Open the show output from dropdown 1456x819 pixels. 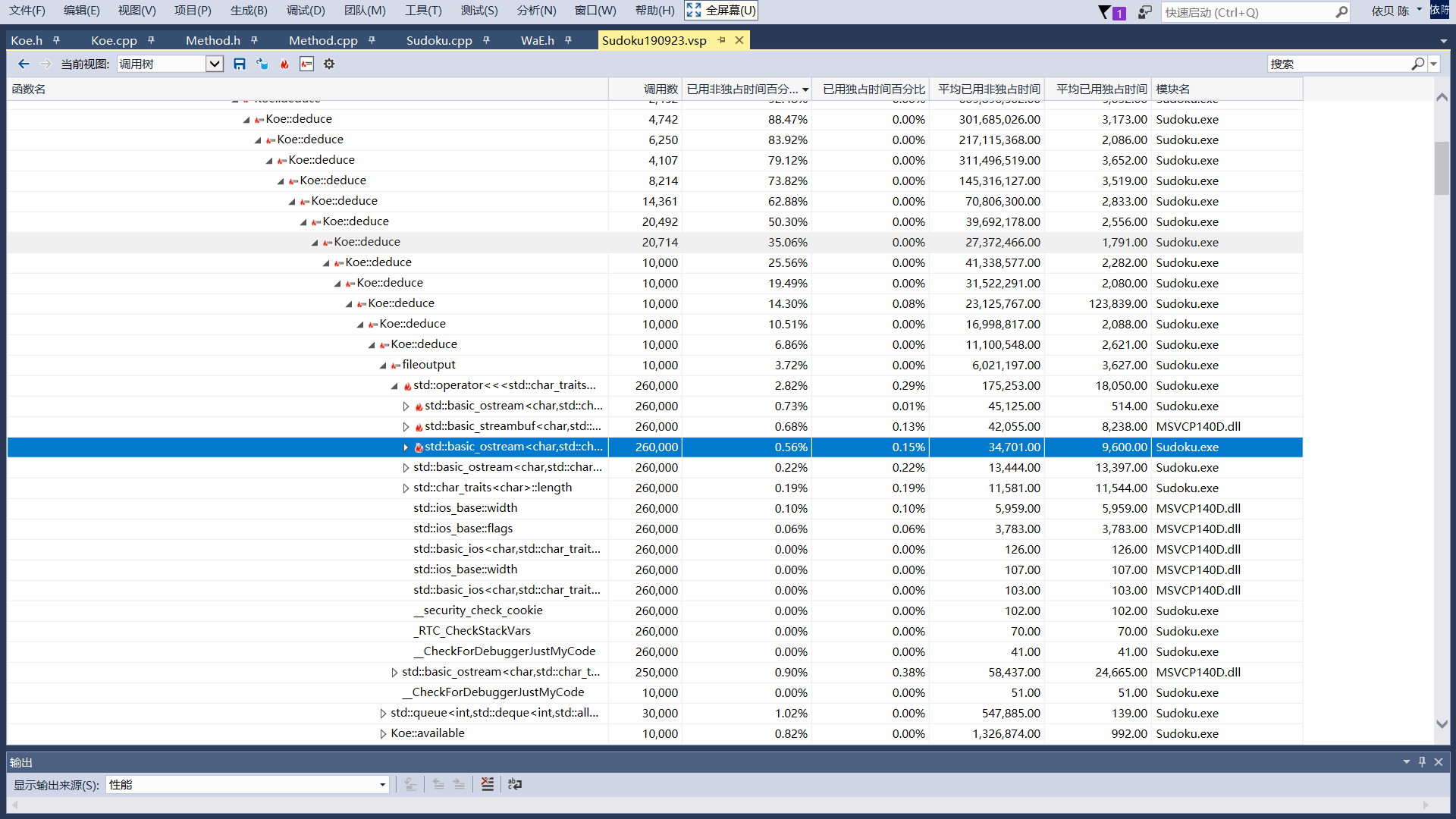click(x=382, y=785)
